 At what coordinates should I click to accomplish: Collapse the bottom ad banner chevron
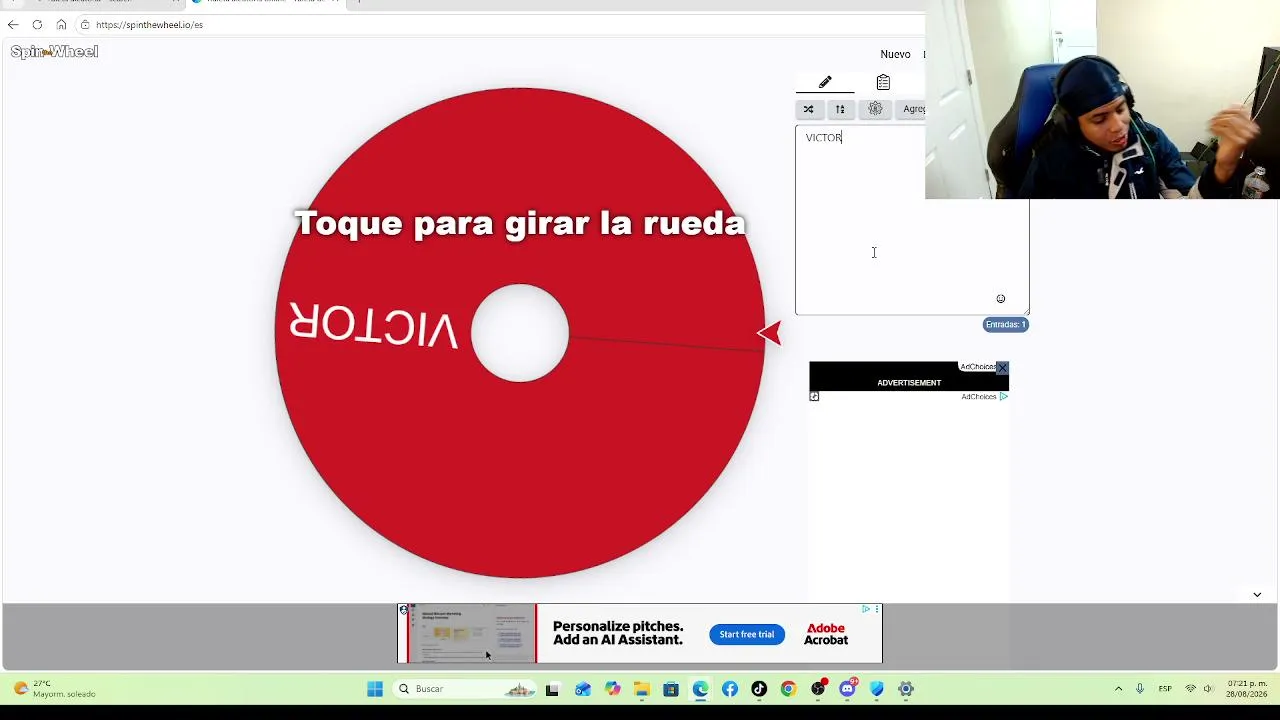(1257, 595)
